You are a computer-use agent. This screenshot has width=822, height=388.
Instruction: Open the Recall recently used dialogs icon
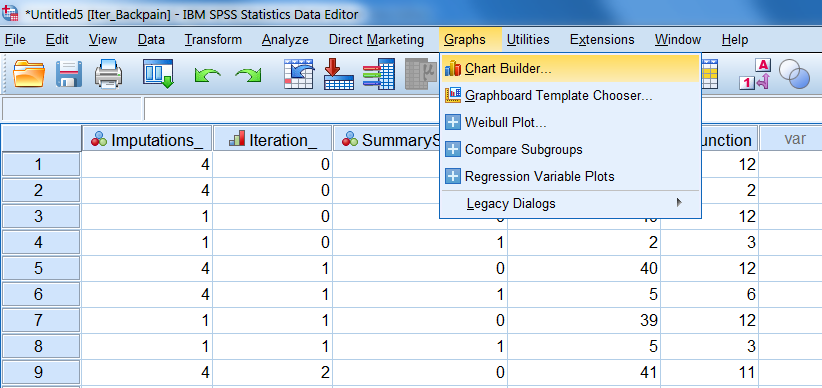[x=158, y=73]
